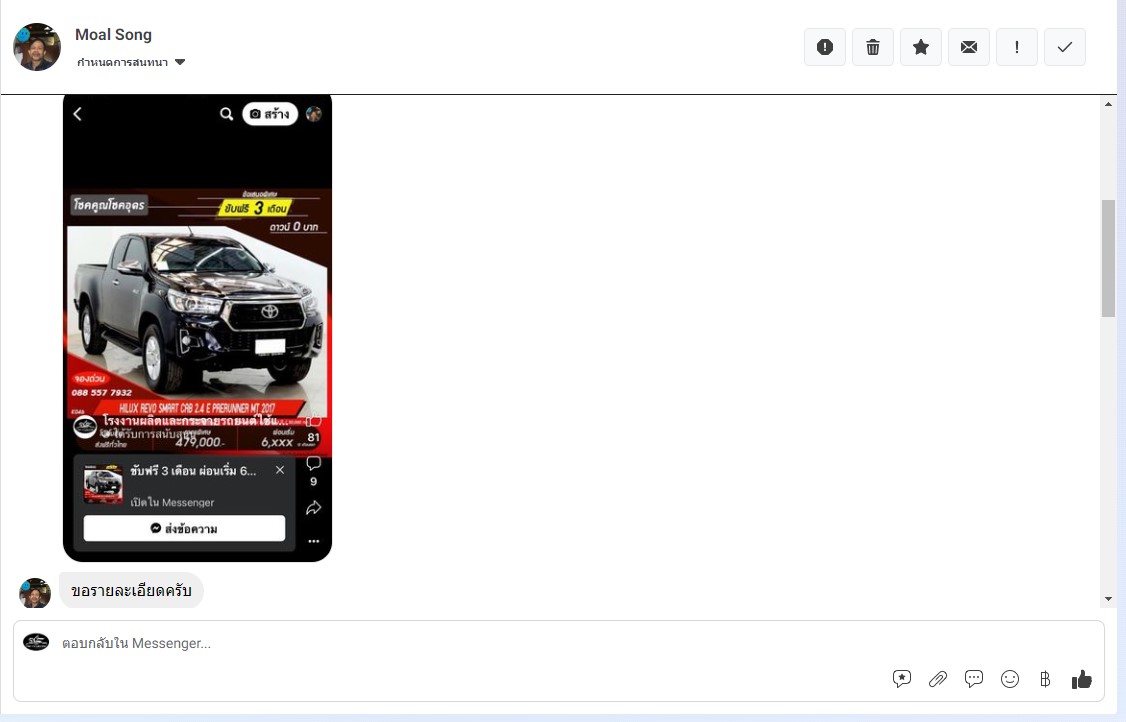Mark conversation as spam with octagon icon

tap(824, 47)
